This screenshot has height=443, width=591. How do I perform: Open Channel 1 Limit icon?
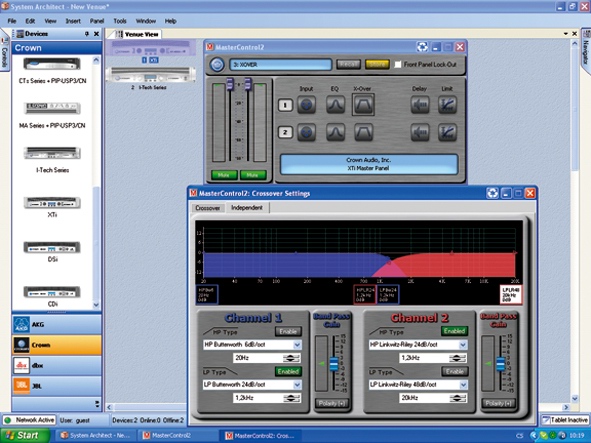click(x=447, y=105)
